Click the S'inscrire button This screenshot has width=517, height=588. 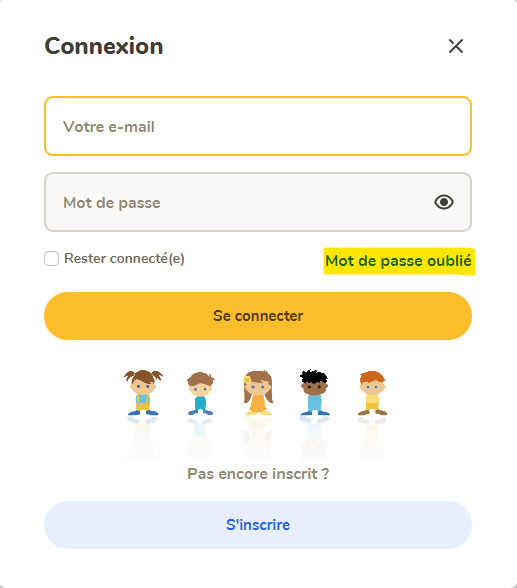tap(258, 525)
